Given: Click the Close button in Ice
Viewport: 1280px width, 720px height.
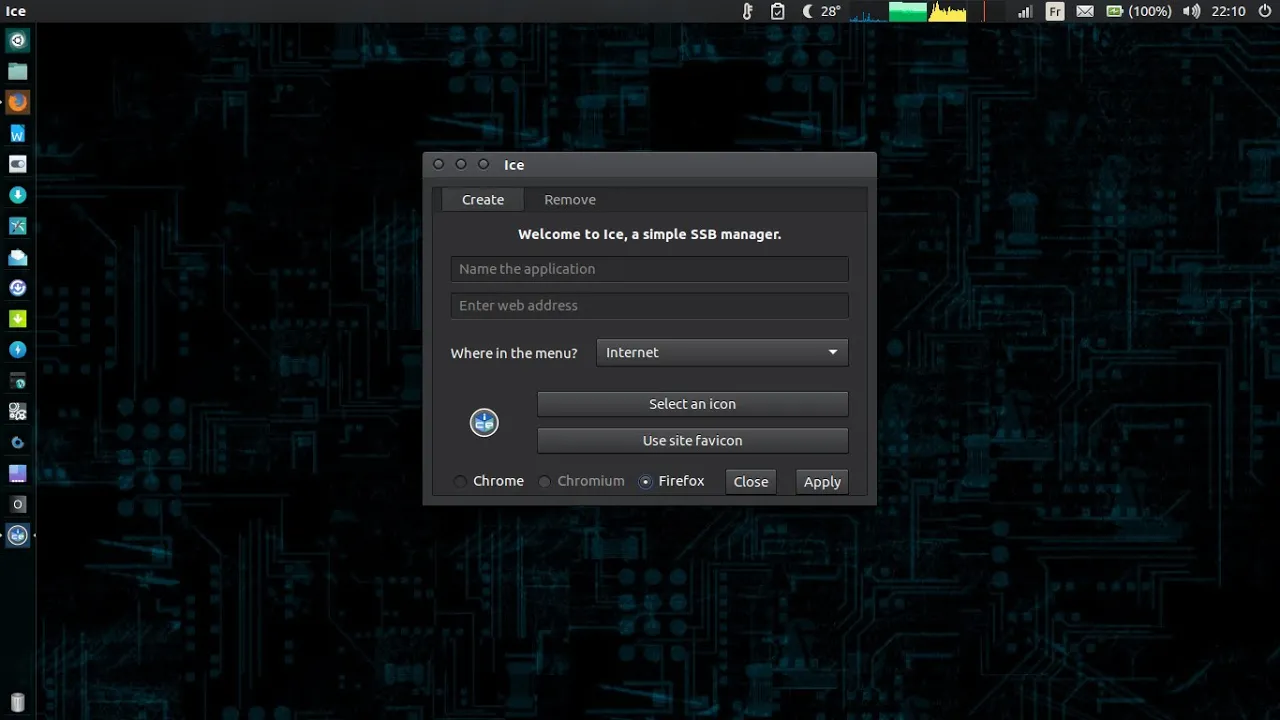Looking at the screenshot, I should [751, 482].
